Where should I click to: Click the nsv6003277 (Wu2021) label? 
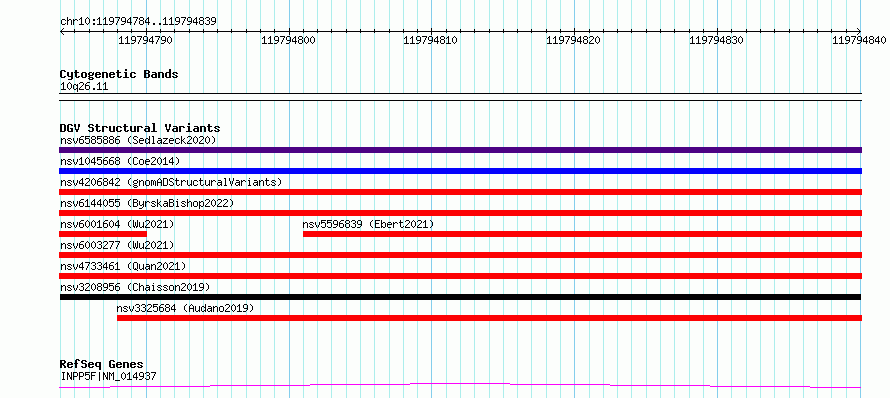click(x=117, y=245)
